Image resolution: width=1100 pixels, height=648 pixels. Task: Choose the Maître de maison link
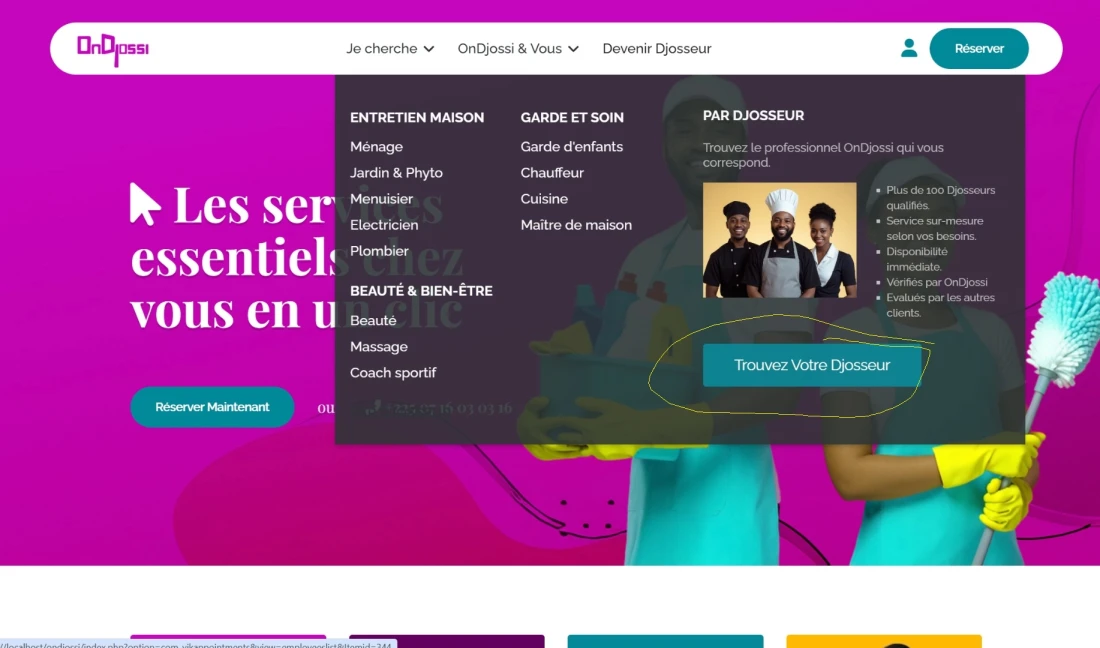[x=576, y=225]
